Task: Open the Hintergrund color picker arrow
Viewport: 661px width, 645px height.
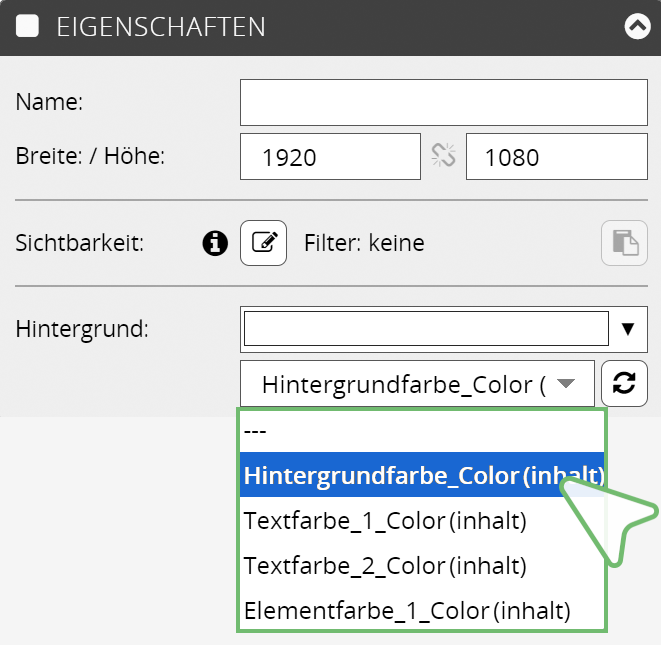Action: tap(628, 329)
